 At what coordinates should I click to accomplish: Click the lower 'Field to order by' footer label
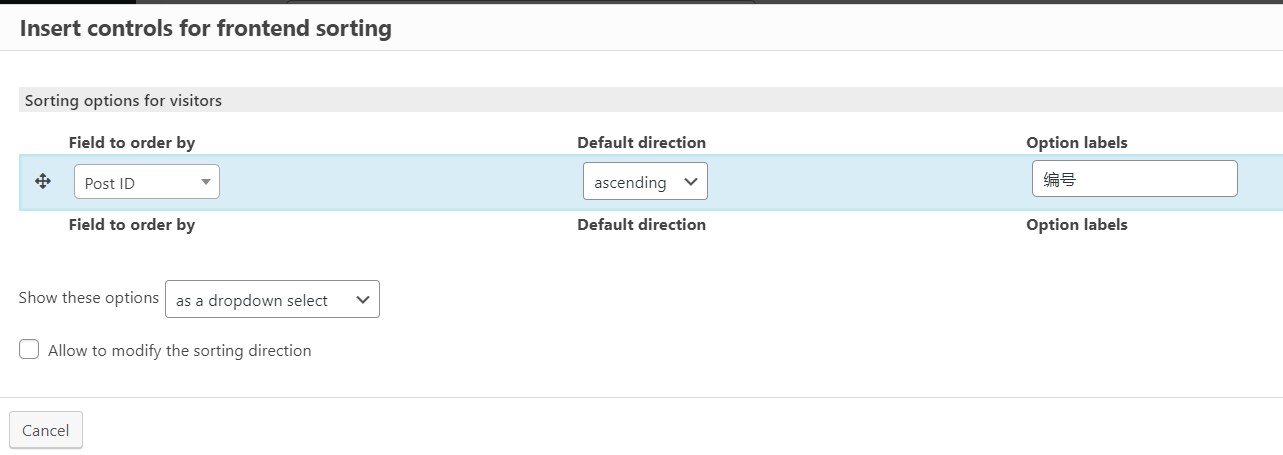(132, 224)
